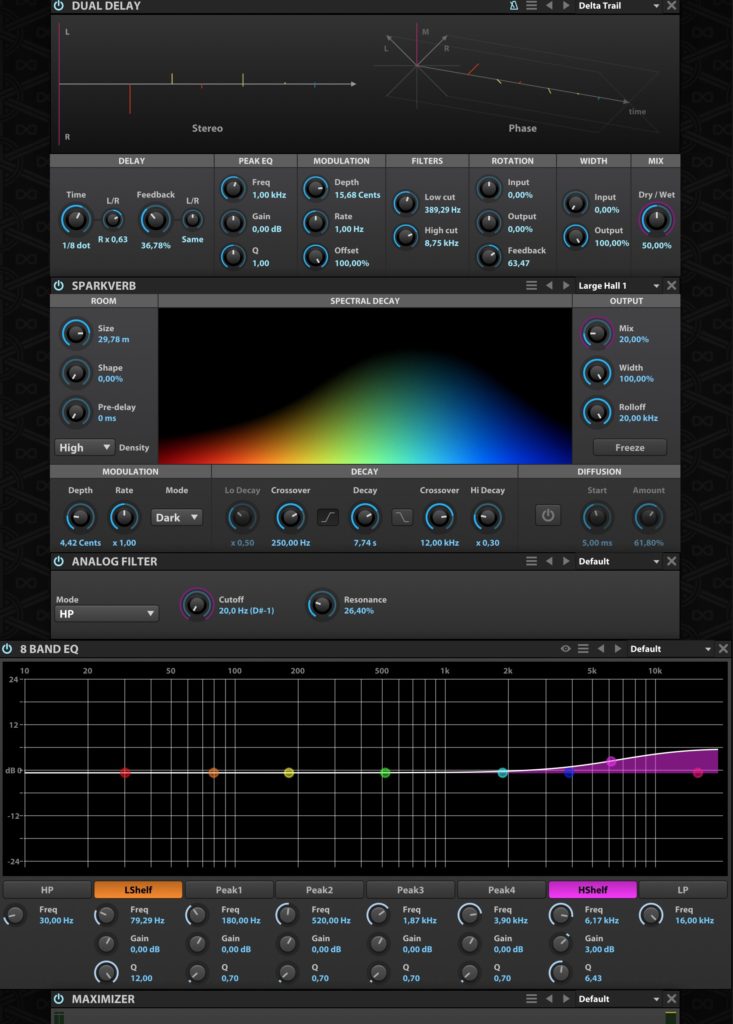This screenshot has height=1024, width=733.
Task: Go to next preset in Dual Delay
Action: click(x=566, y=6)
